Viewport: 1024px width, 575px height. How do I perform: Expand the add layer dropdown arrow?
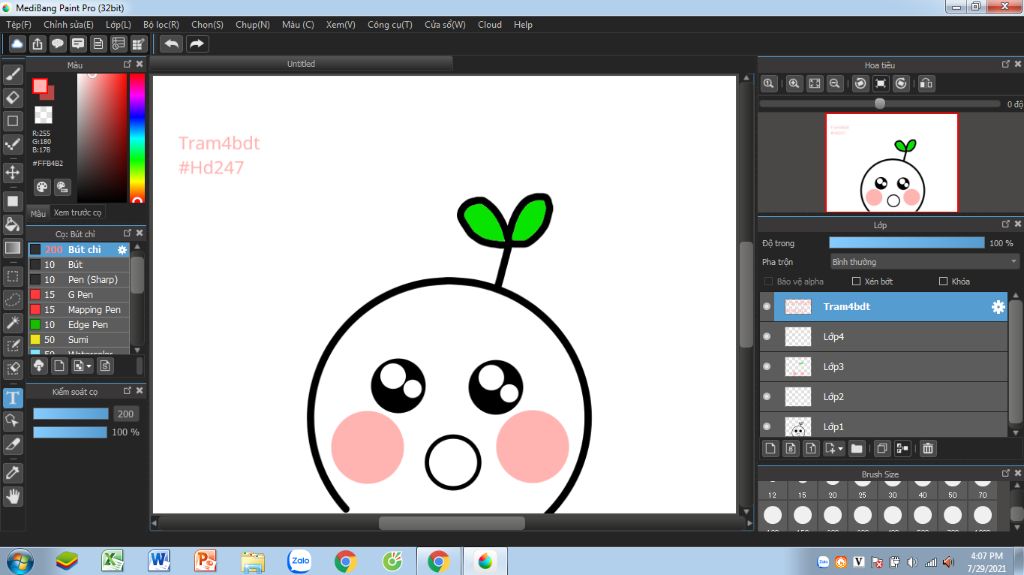[x=840, y=450]
